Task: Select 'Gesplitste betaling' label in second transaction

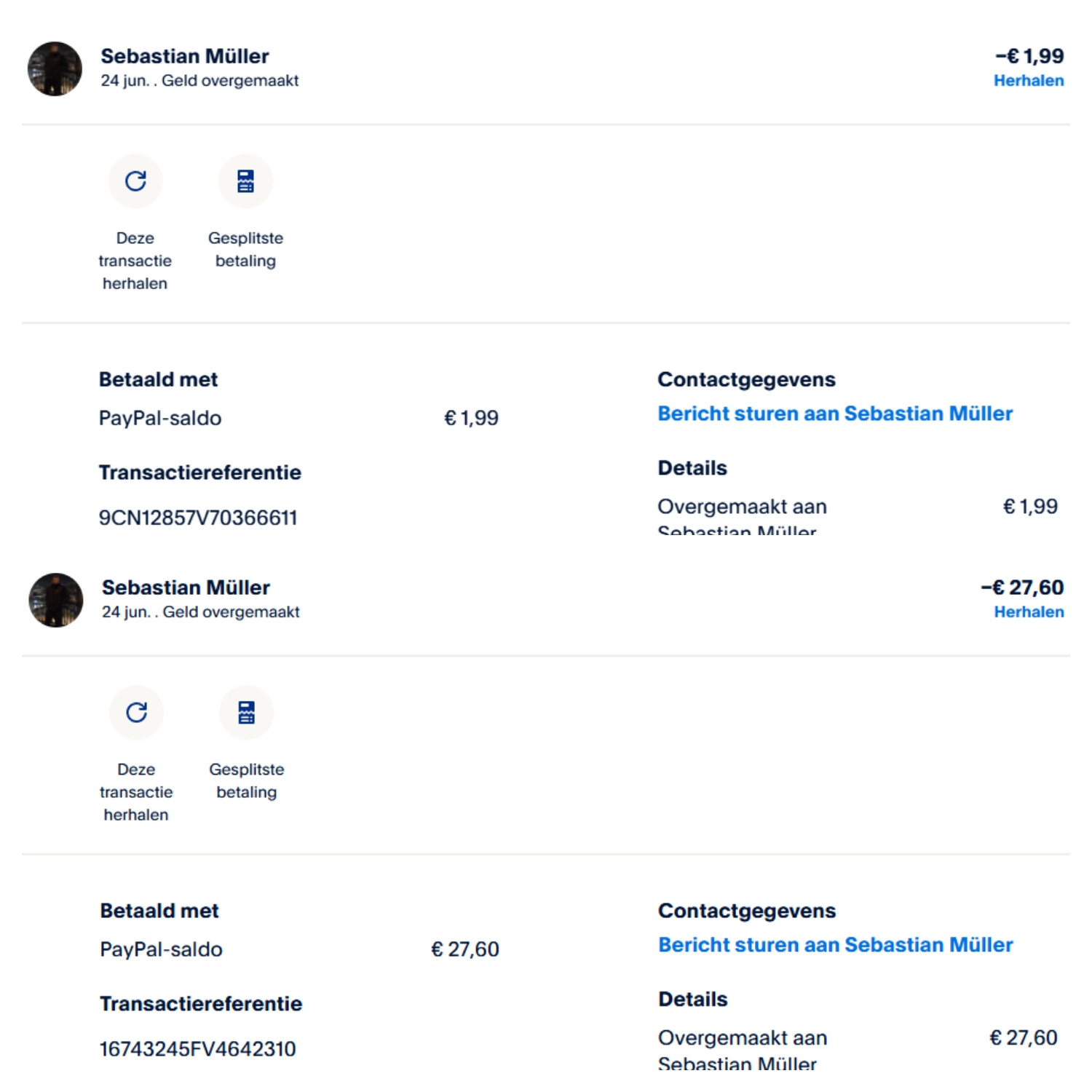Action: 247,781
